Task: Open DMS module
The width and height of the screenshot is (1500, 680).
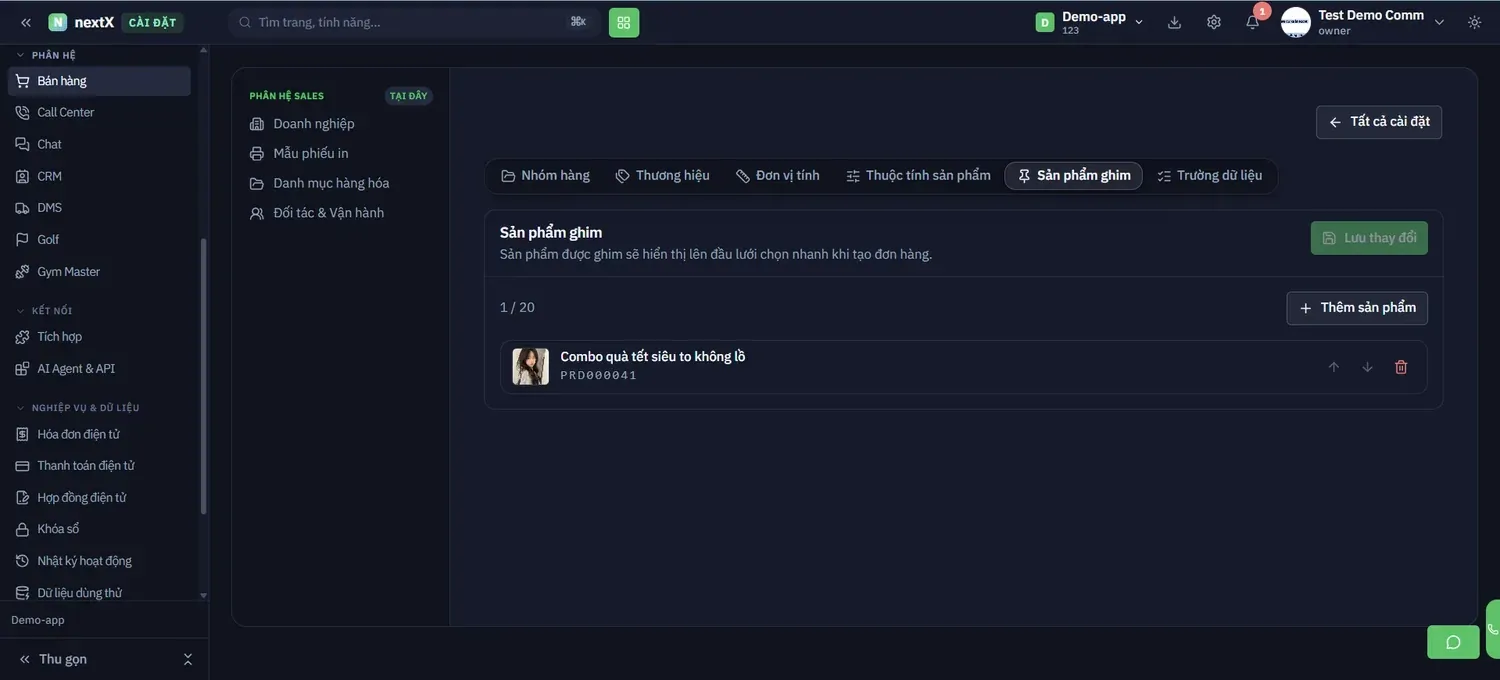Action: [99, 208]
